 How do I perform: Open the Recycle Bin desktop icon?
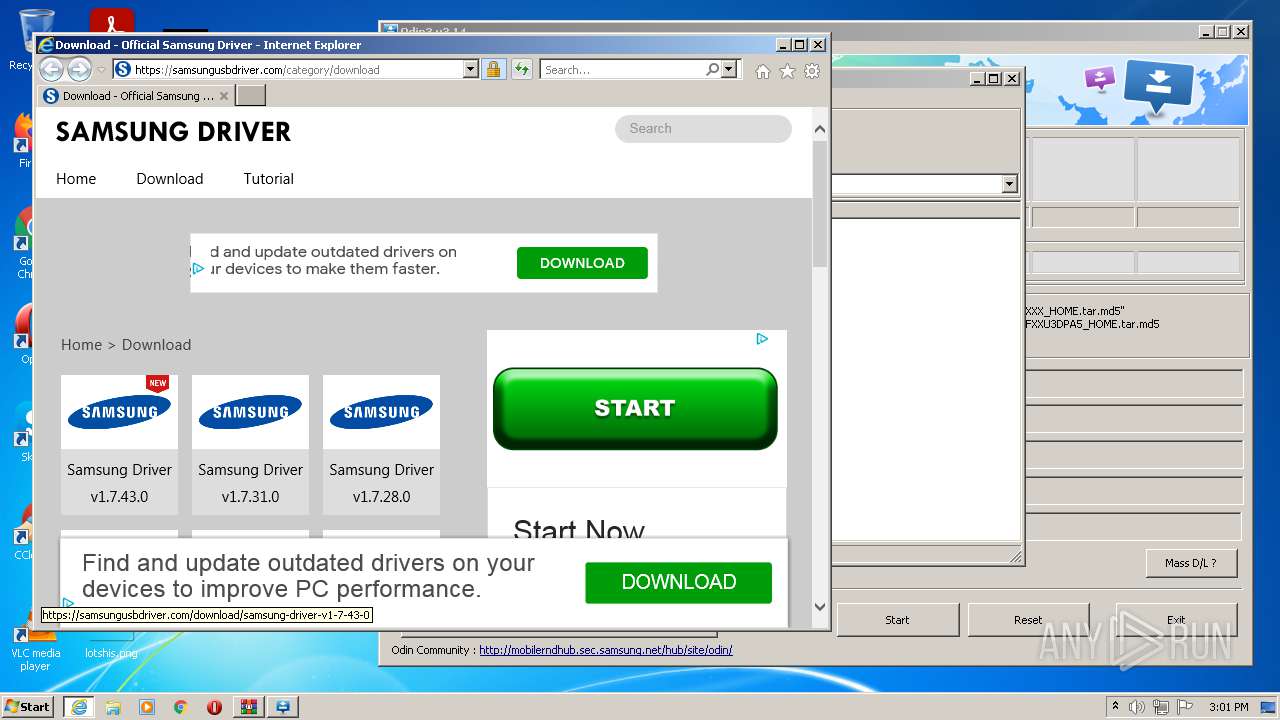coord(22,38)
